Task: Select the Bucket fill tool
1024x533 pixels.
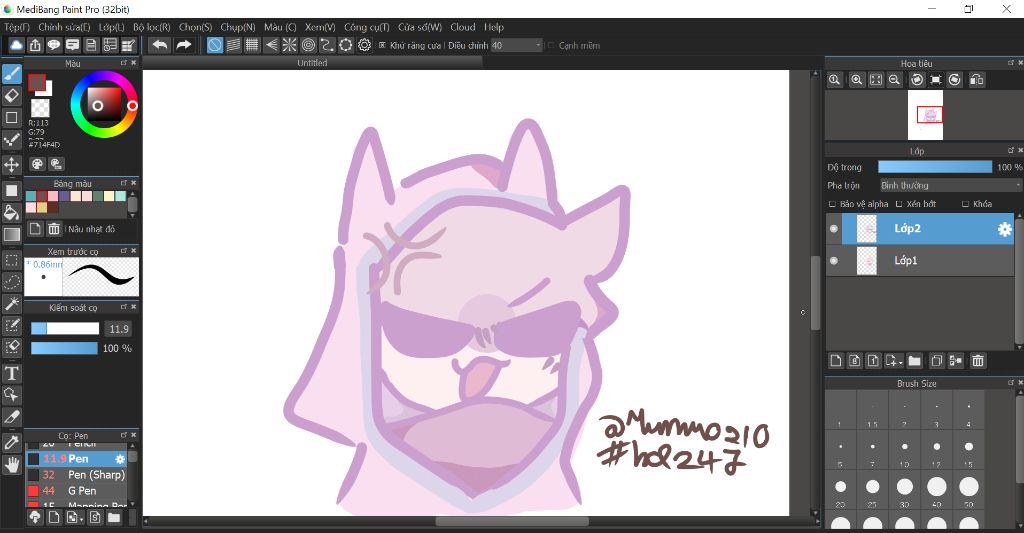Action: coord(12,212)
